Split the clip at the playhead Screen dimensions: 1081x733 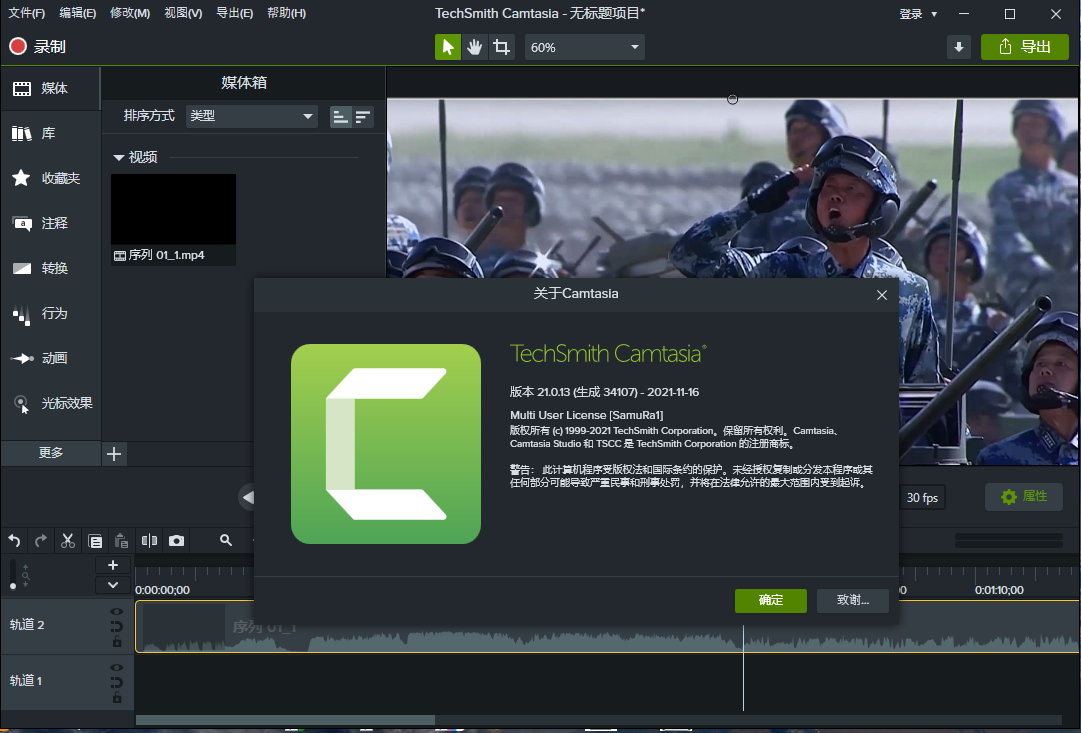point(149,541)
